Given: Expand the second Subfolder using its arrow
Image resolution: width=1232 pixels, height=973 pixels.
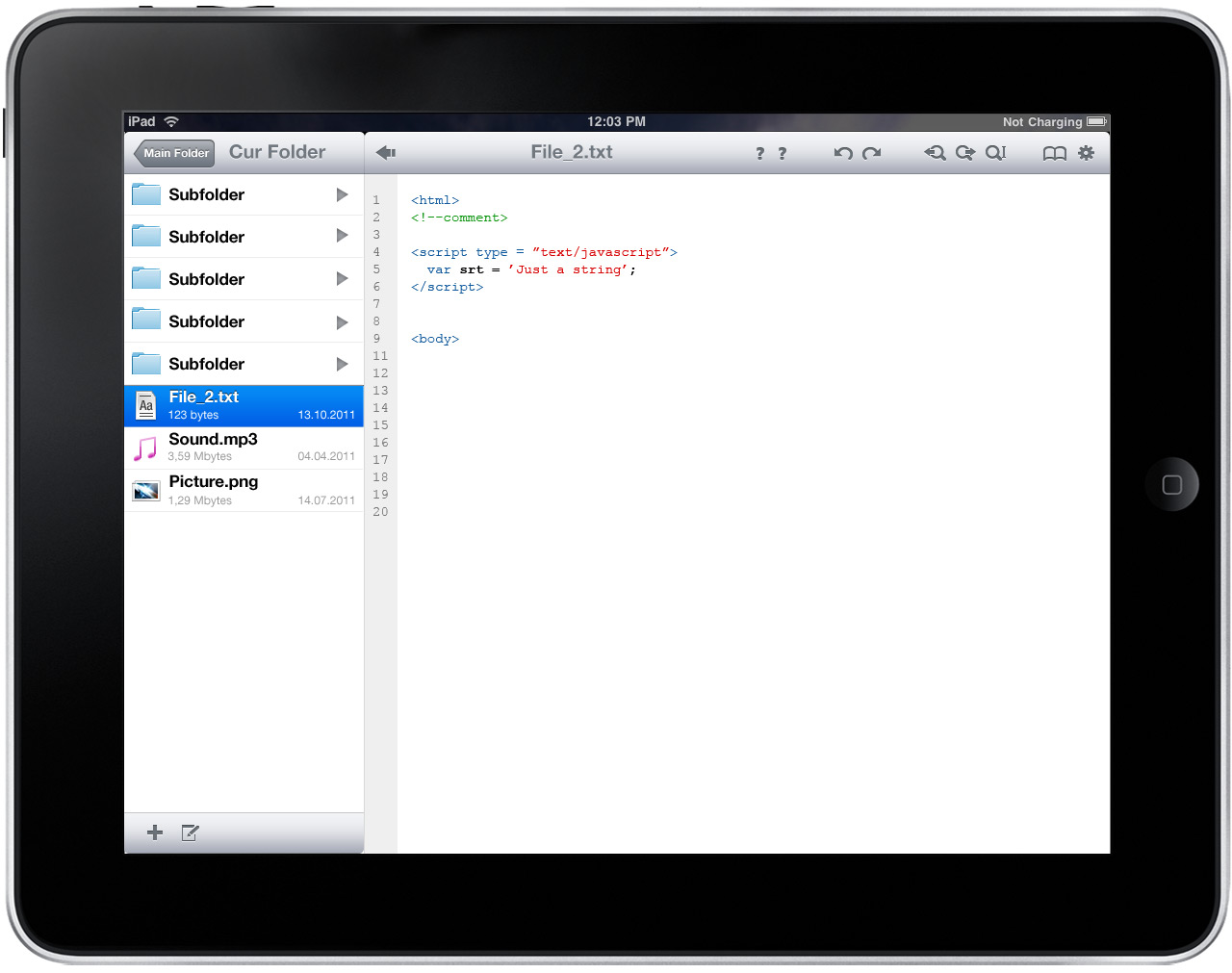Looking at the screenshot, I should [x=342, y=236].
